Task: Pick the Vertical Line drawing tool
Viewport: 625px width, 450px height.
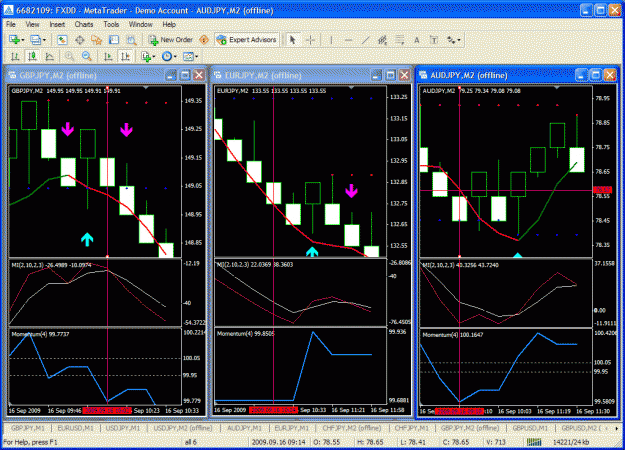Action: click(331, 40)
